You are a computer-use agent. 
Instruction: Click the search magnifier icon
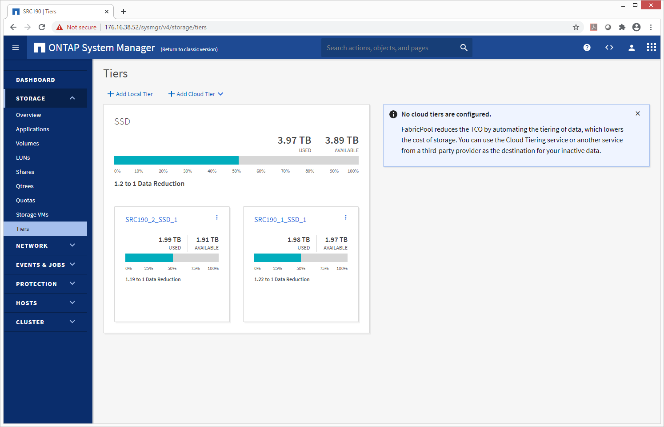coord(464,47)
